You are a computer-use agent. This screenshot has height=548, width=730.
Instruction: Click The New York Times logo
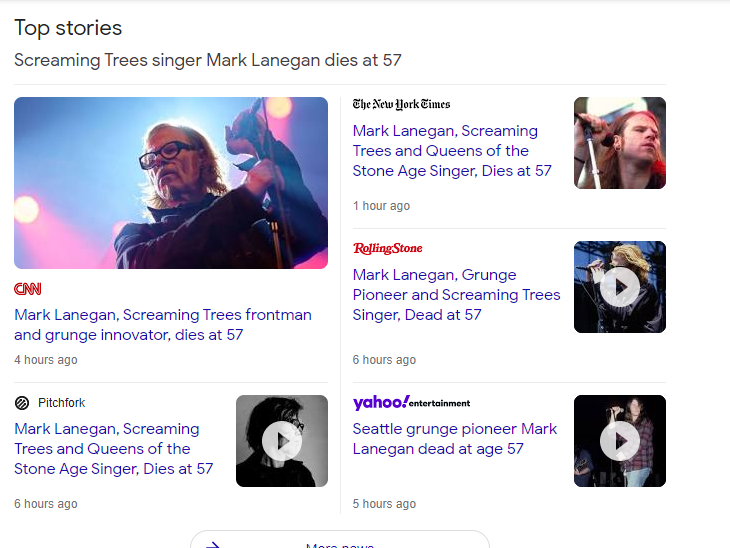(401, 104)
